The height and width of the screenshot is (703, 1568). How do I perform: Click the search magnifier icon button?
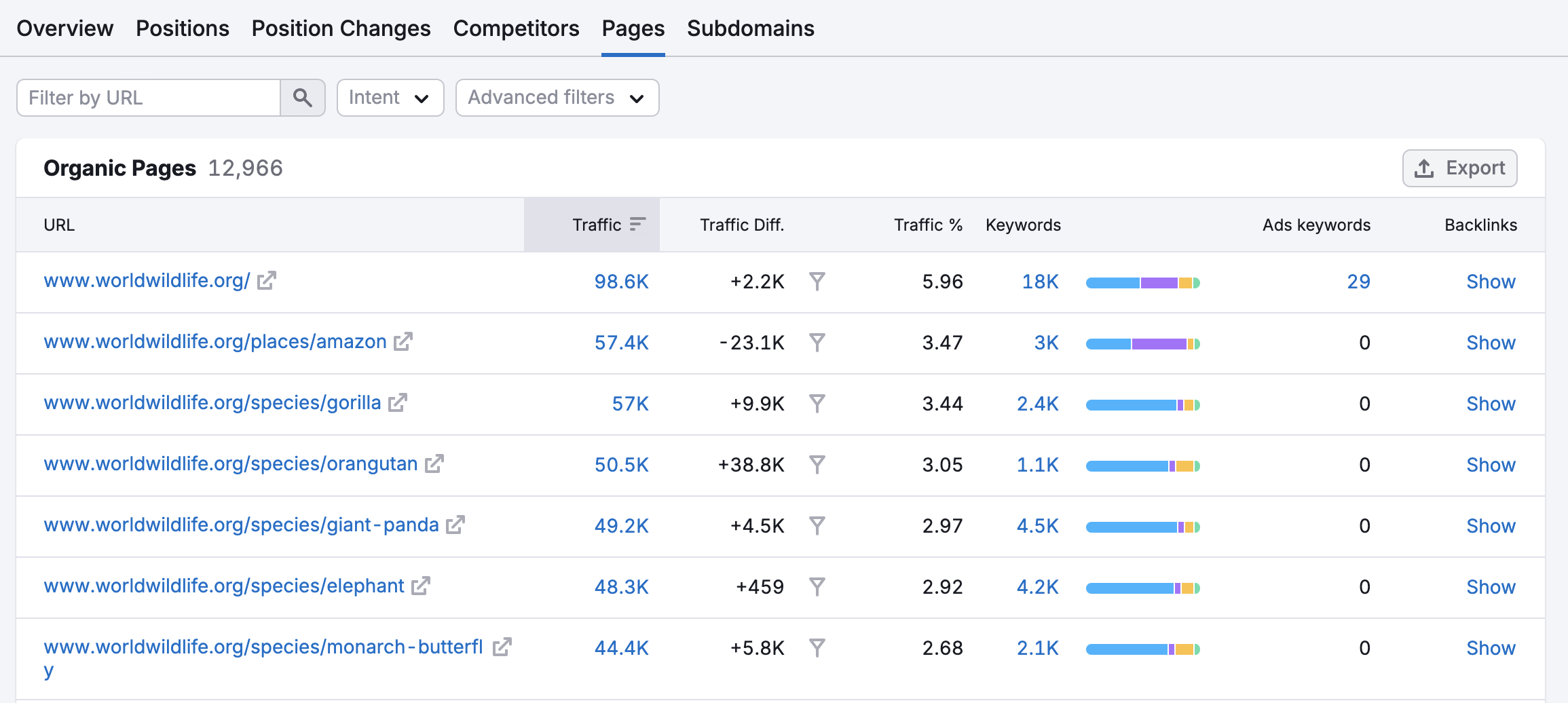(303, 98)
